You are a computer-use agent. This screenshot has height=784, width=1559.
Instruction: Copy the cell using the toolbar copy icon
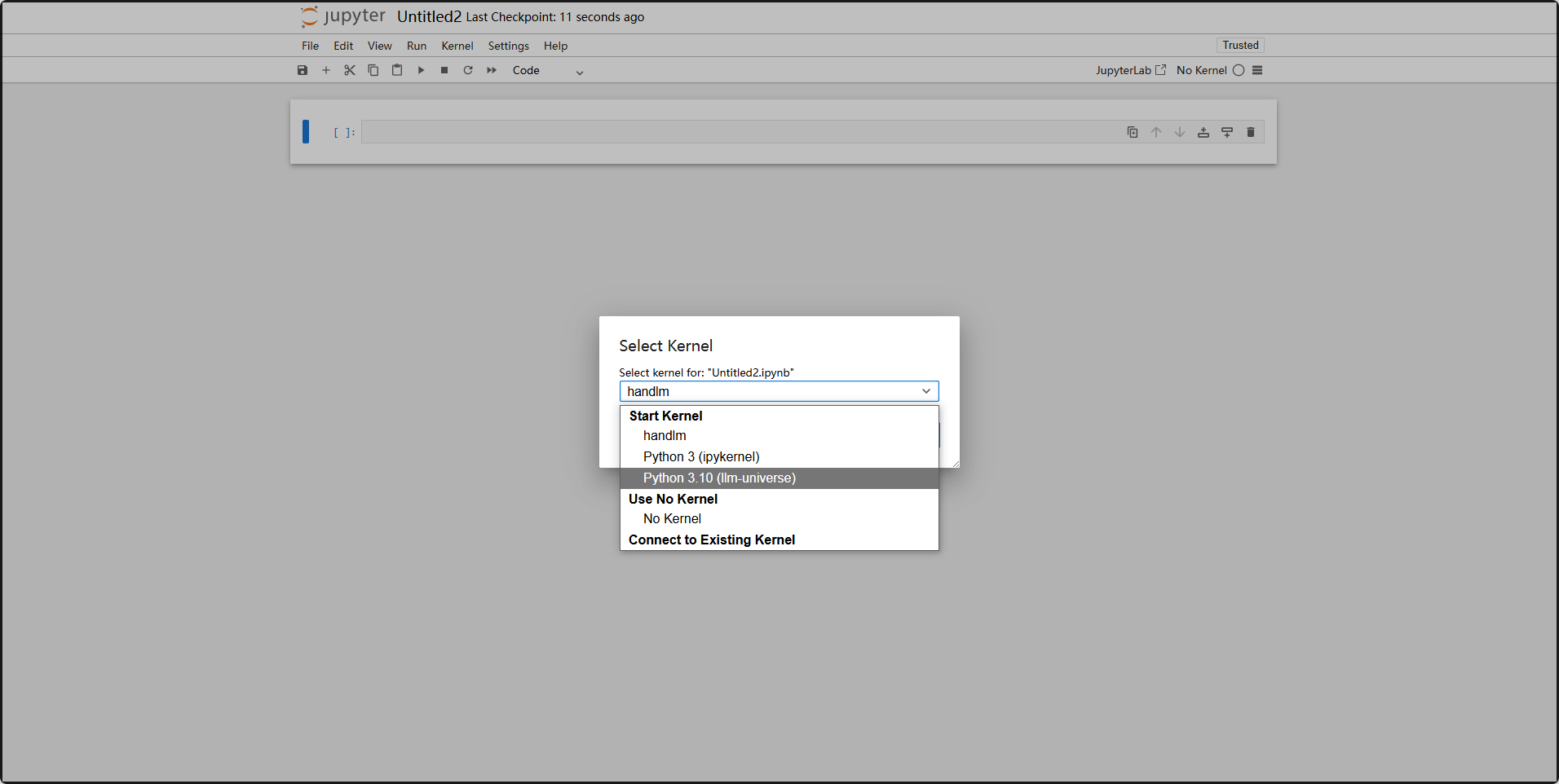point(373,70)
